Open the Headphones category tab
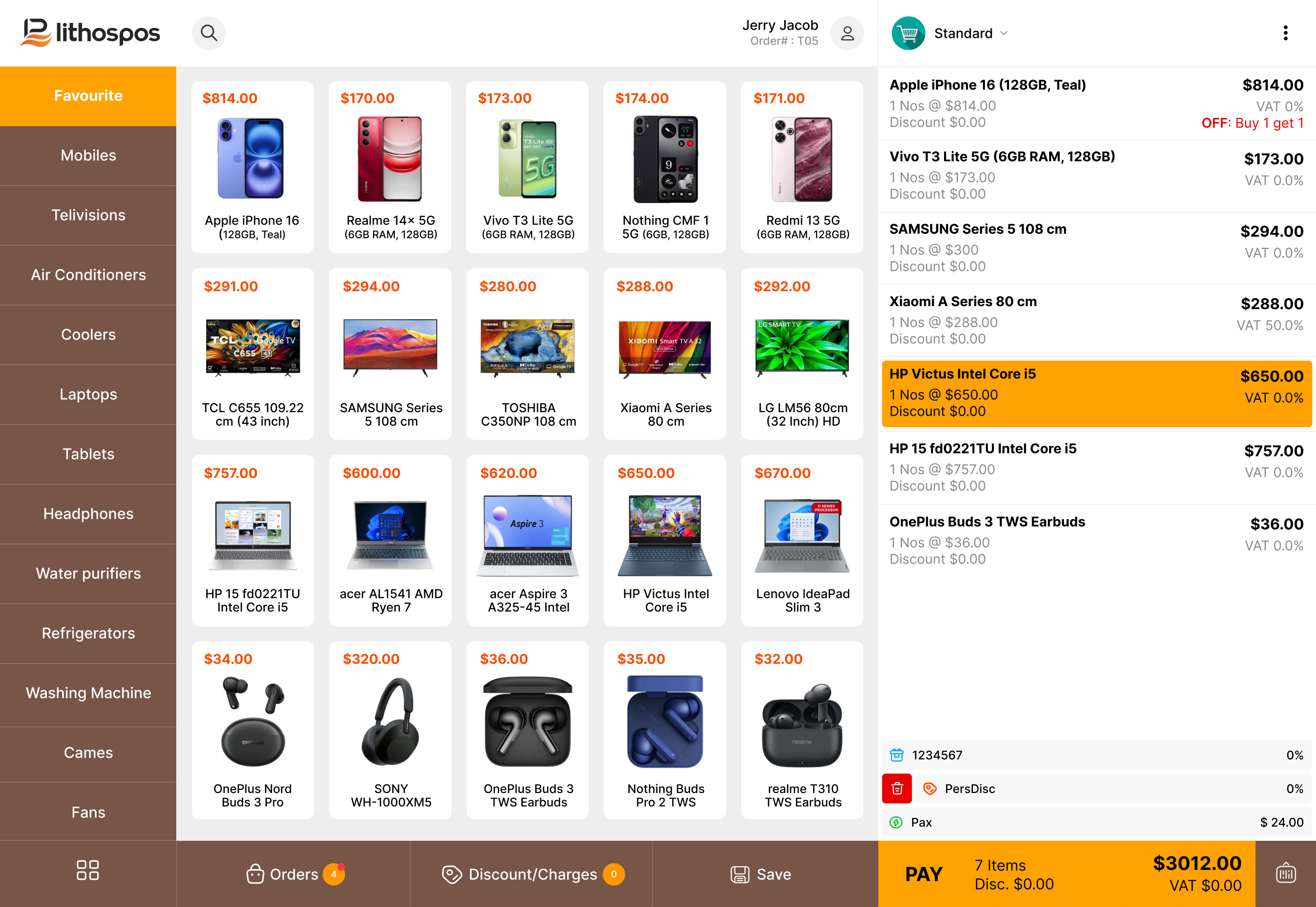Screen dimensions: 1316x907 point(88,513)
